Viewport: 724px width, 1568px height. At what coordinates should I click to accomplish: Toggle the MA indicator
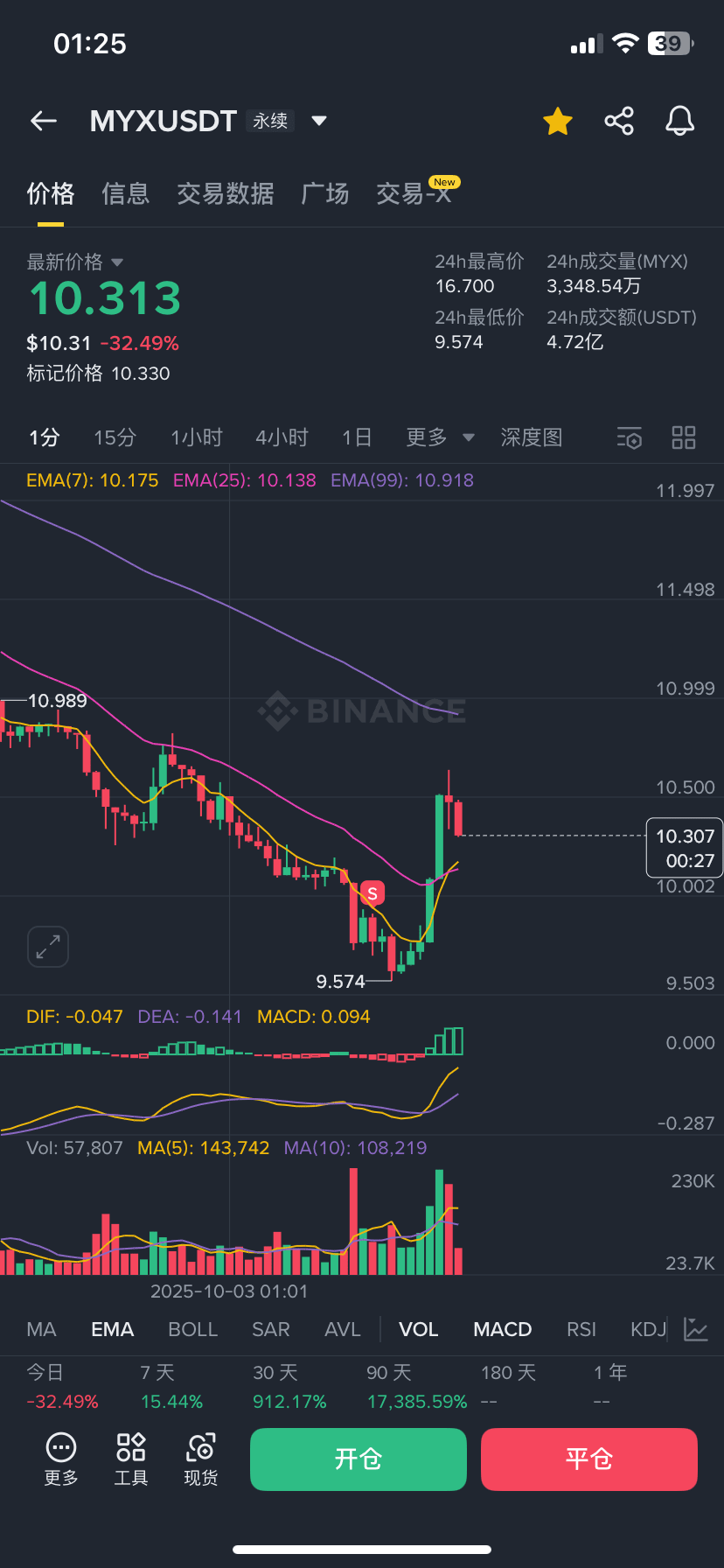click(41, 1329)
